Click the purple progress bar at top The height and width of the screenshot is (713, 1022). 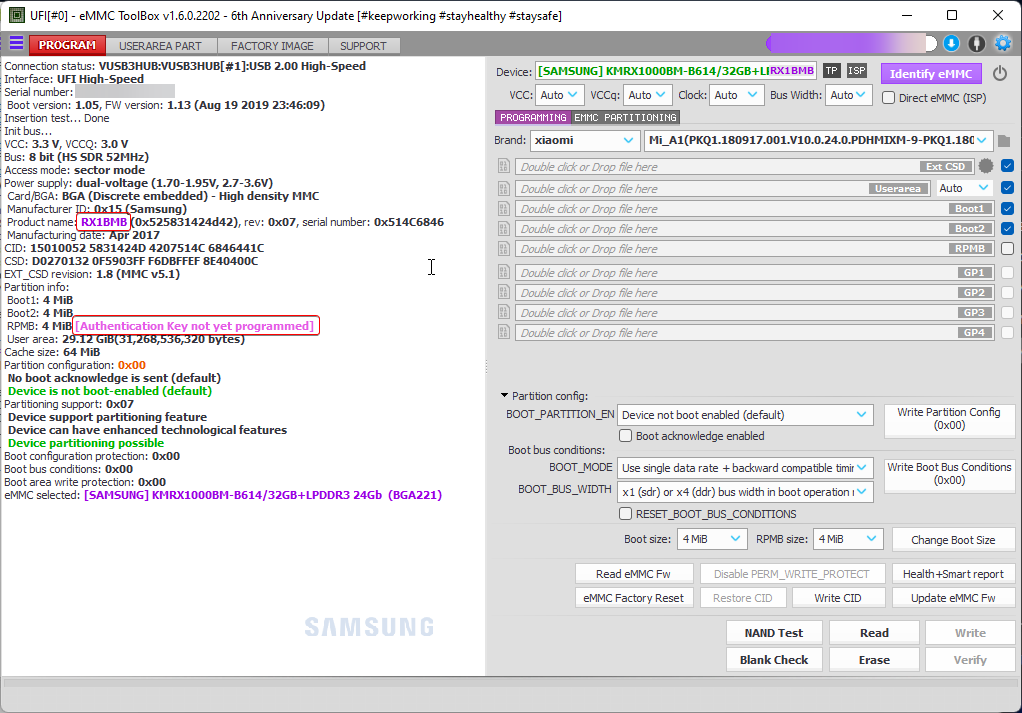pos(851,44)
